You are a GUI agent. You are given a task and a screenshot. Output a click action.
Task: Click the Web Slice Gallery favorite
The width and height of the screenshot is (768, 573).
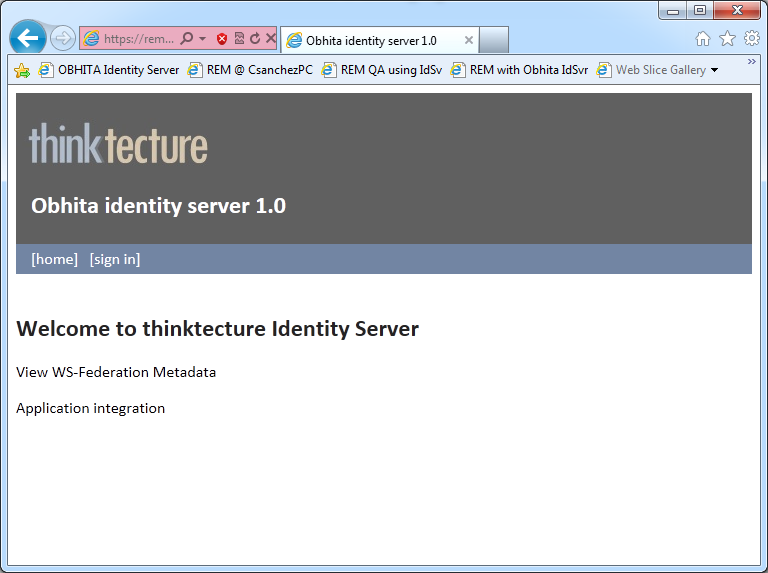[x=651, y=70]
